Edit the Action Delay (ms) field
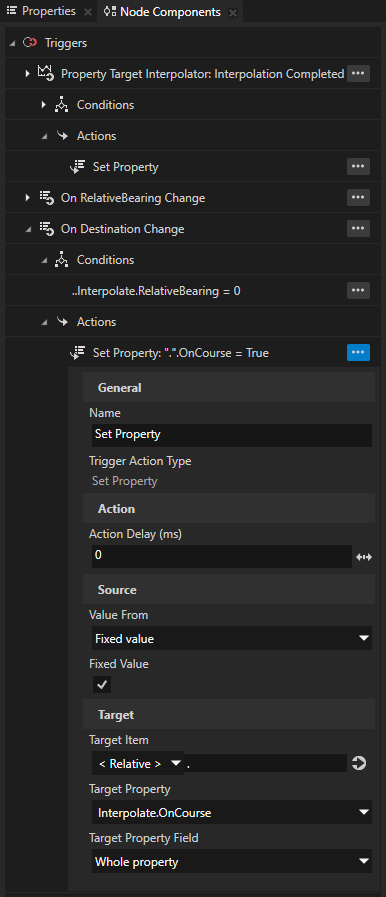 [221, 556]
